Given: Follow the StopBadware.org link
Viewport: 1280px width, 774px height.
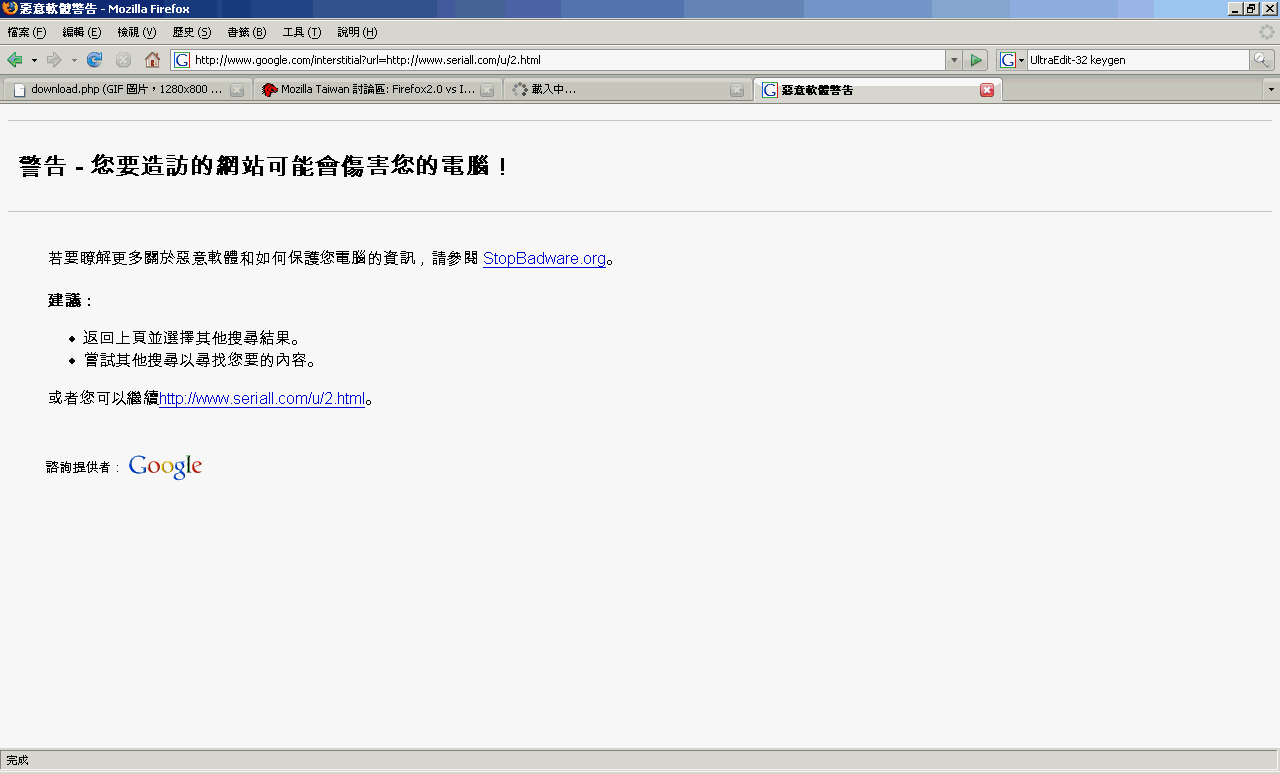Looking at the screenshot, I should pos(544,259).
